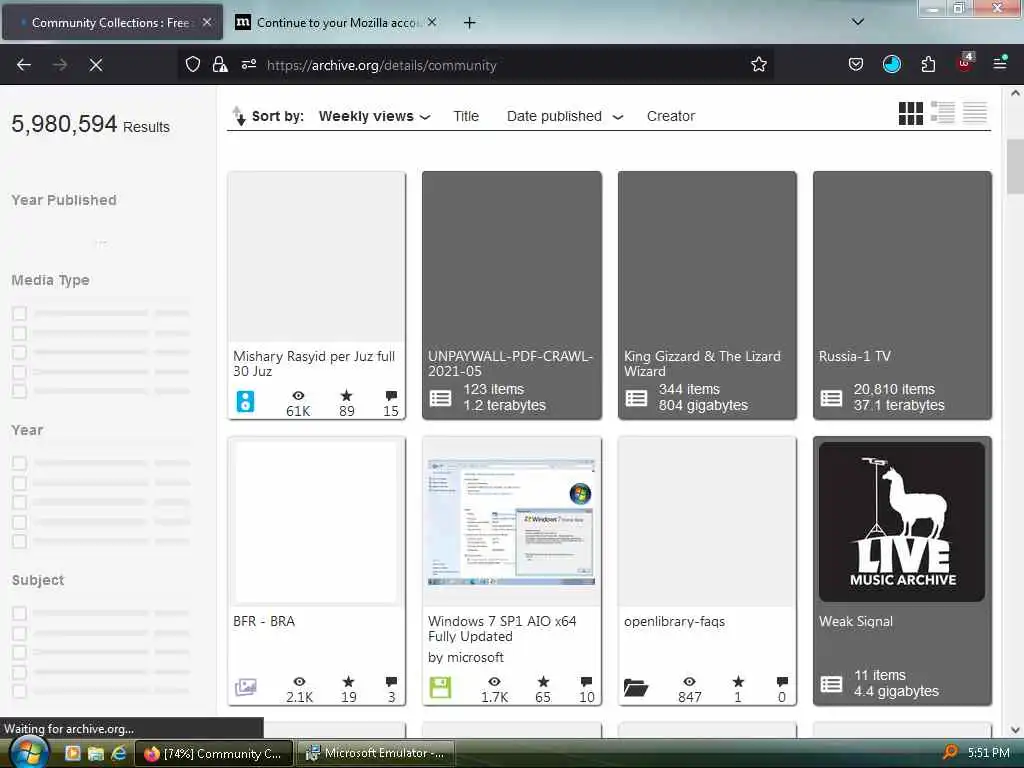Check the third Year filter checkbox
Image resolution: width=1024 pixels, height=768 pixels.
point(20,502)
